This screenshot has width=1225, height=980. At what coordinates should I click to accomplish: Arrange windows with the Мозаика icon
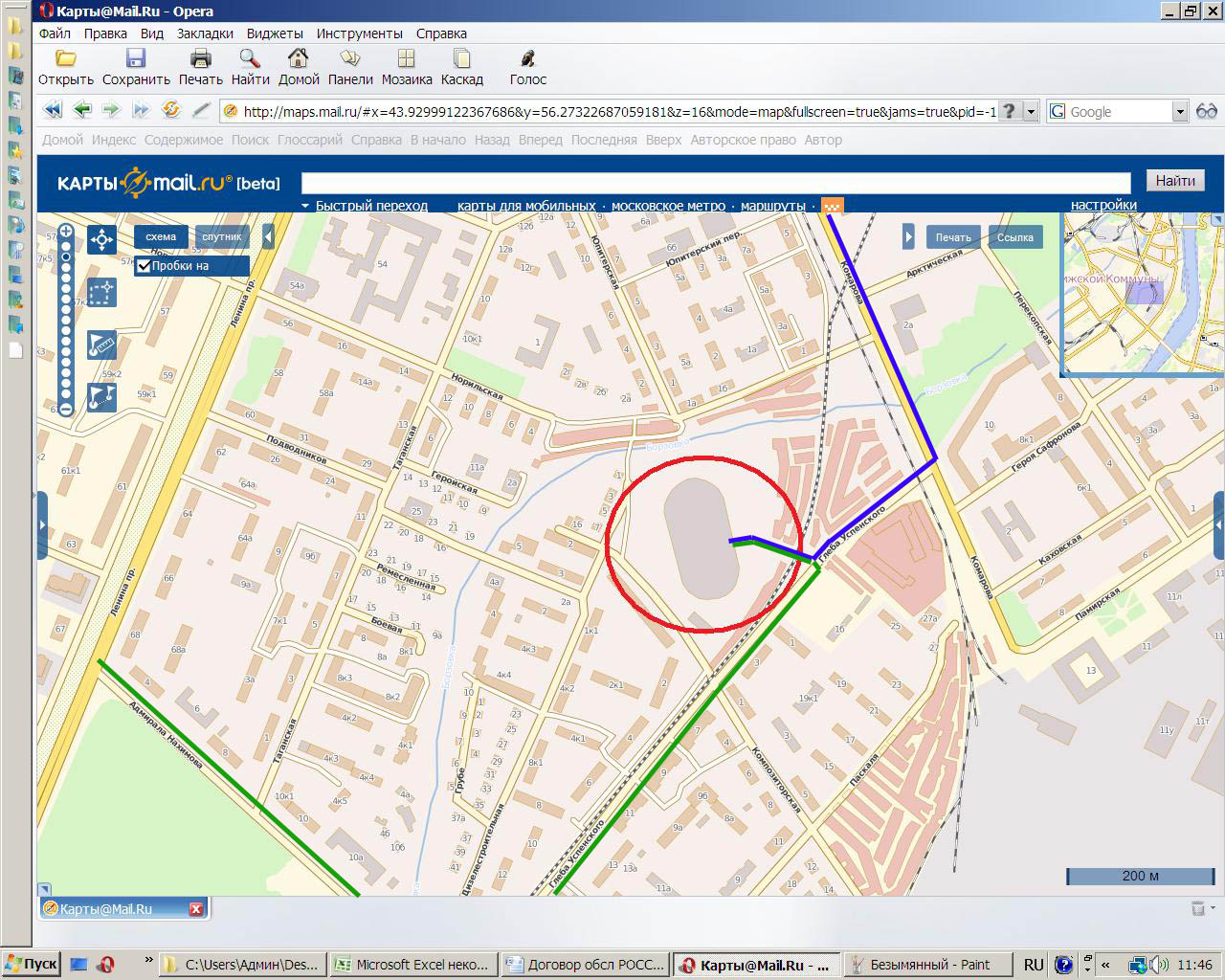[407, 58]
